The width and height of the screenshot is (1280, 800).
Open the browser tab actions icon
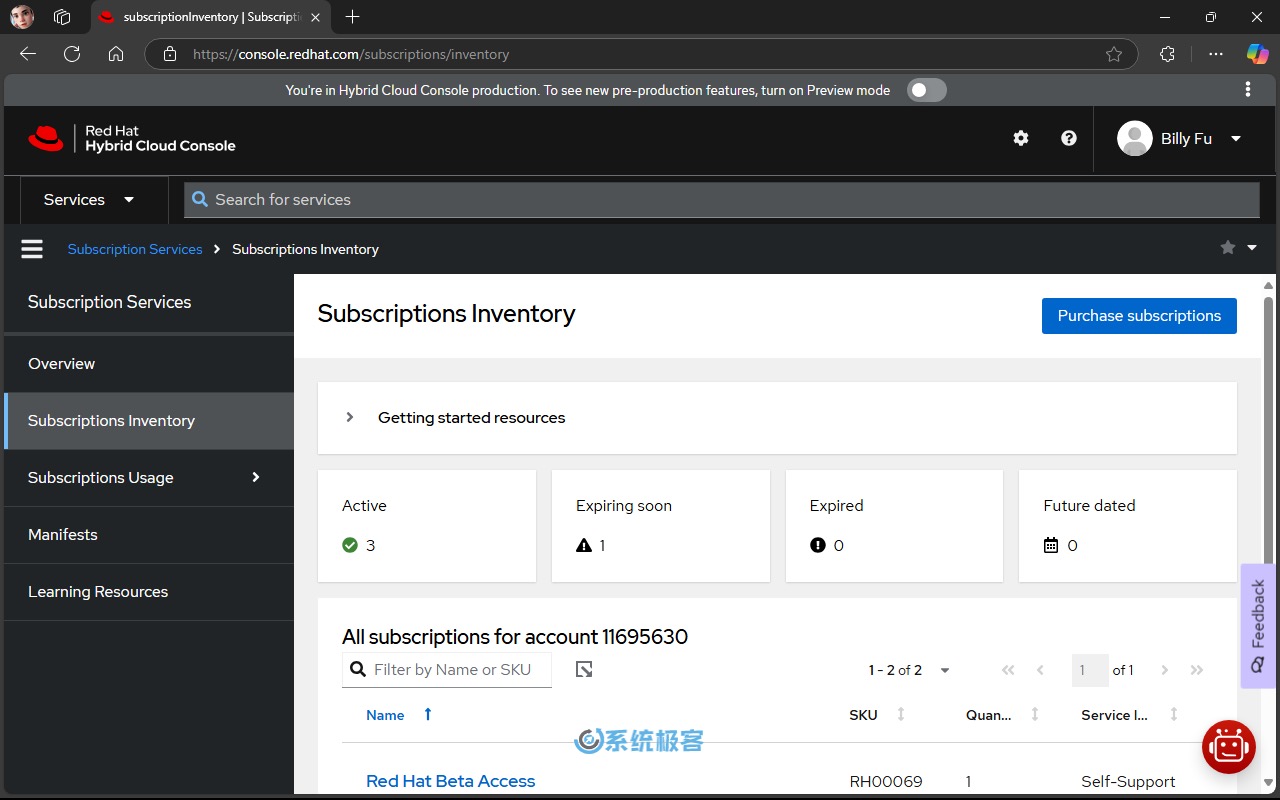coord(62,17)
